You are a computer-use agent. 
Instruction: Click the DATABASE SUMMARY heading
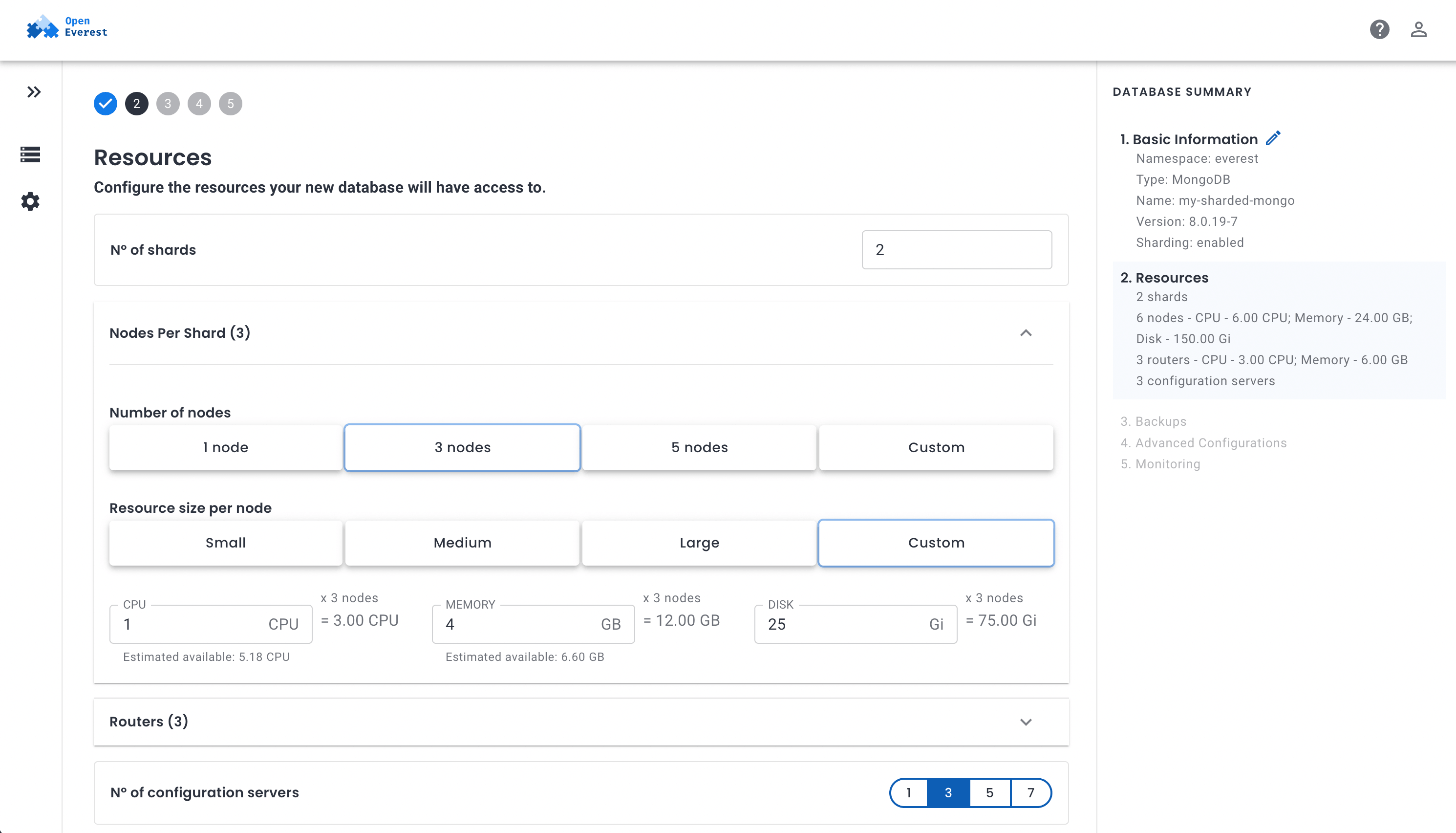click(x=1182, y=92)
